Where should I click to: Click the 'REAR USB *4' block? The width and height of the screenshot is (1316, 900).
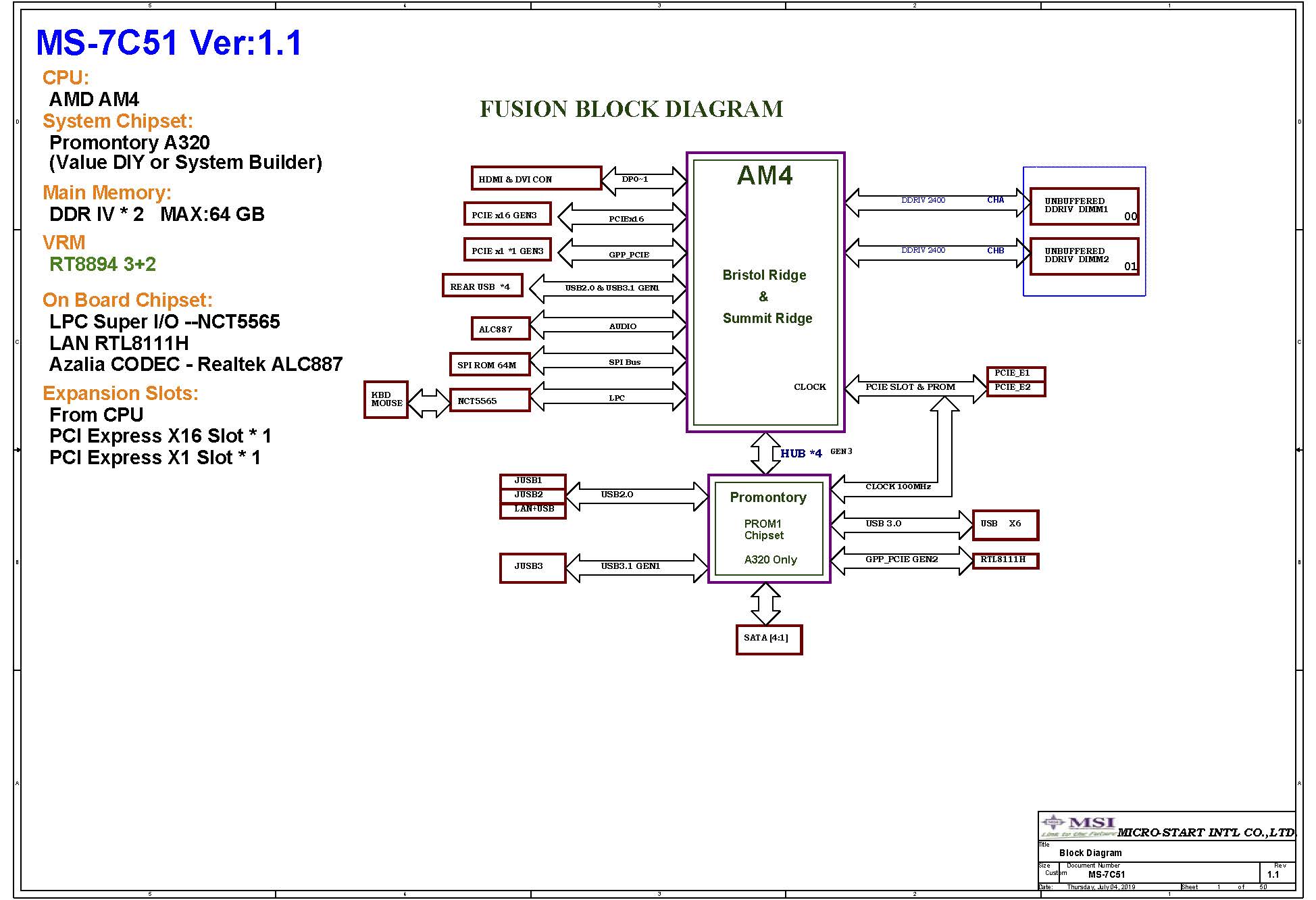(482, 286)
